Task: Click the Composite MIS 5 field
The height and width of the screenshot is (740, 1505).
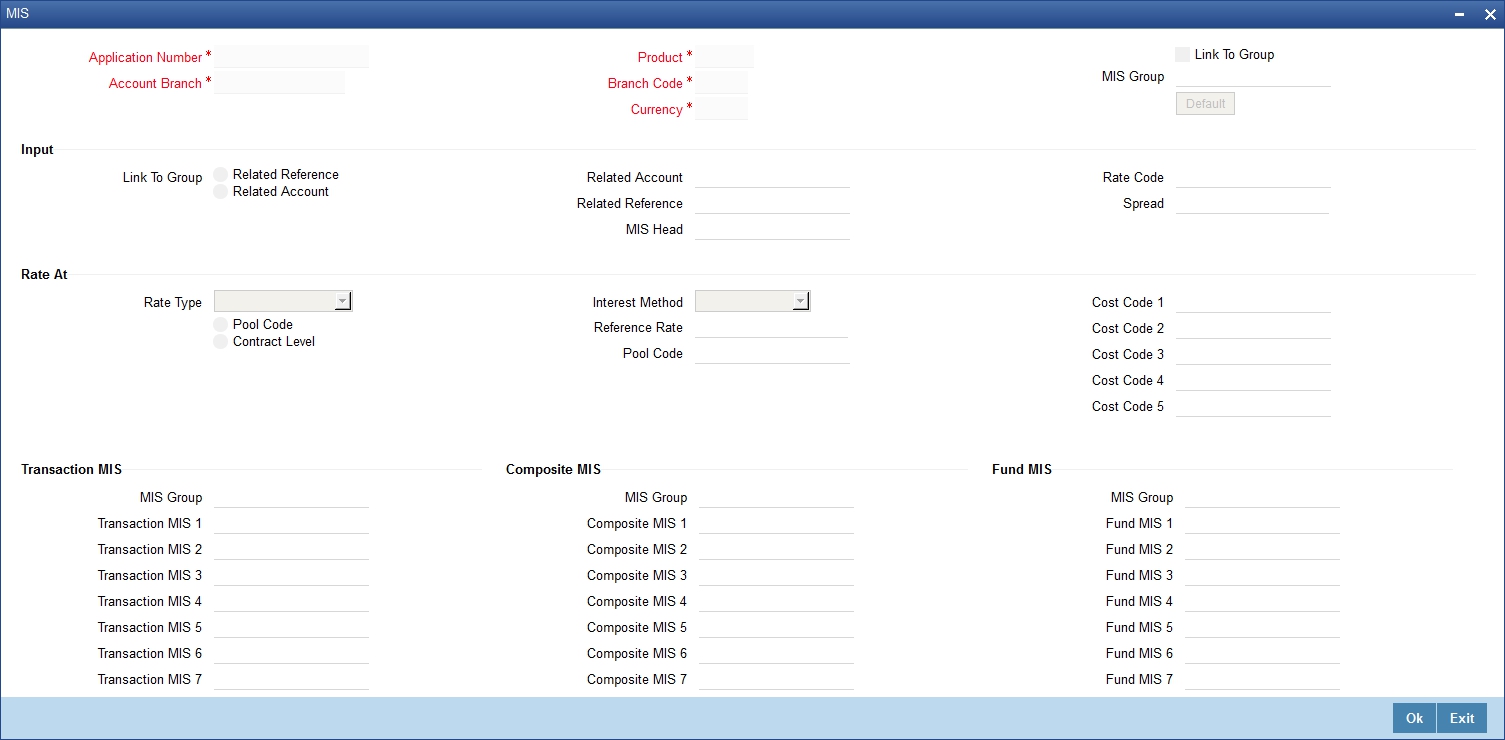Action: coord(776,627)
